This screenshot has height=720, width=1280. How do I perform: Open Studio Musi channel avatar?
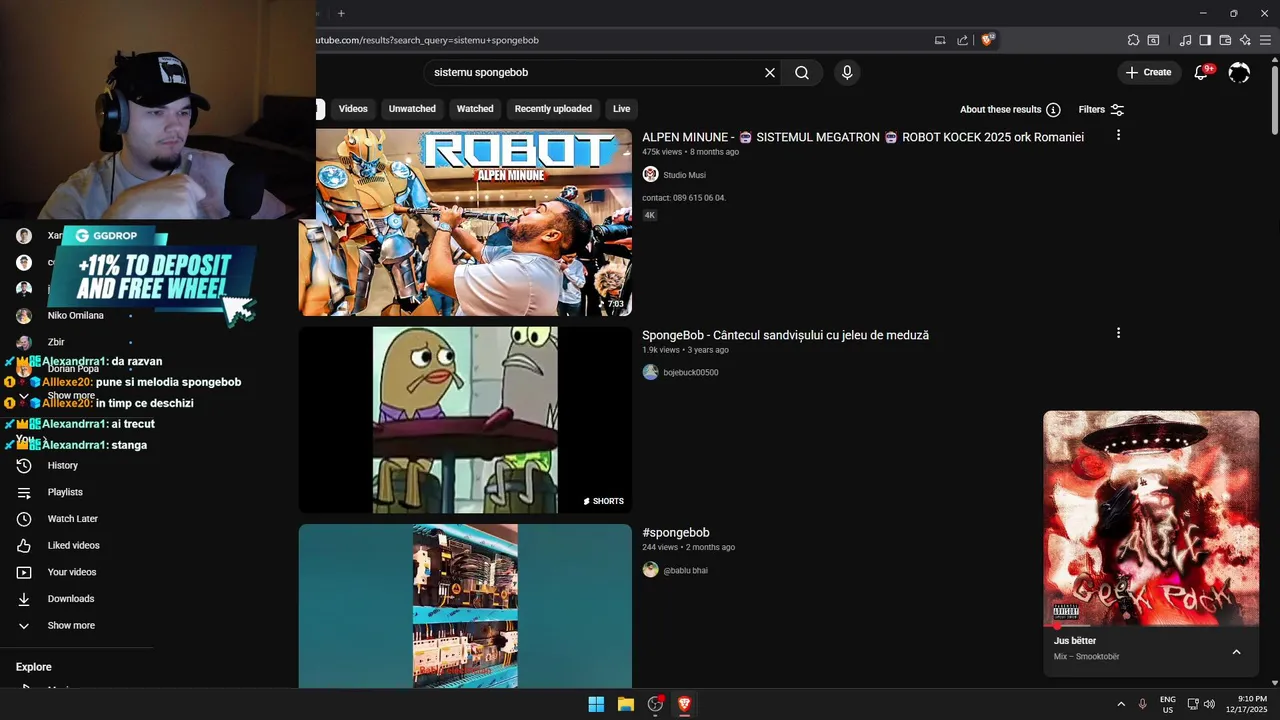pyautogui.click(x=650, y=174)
